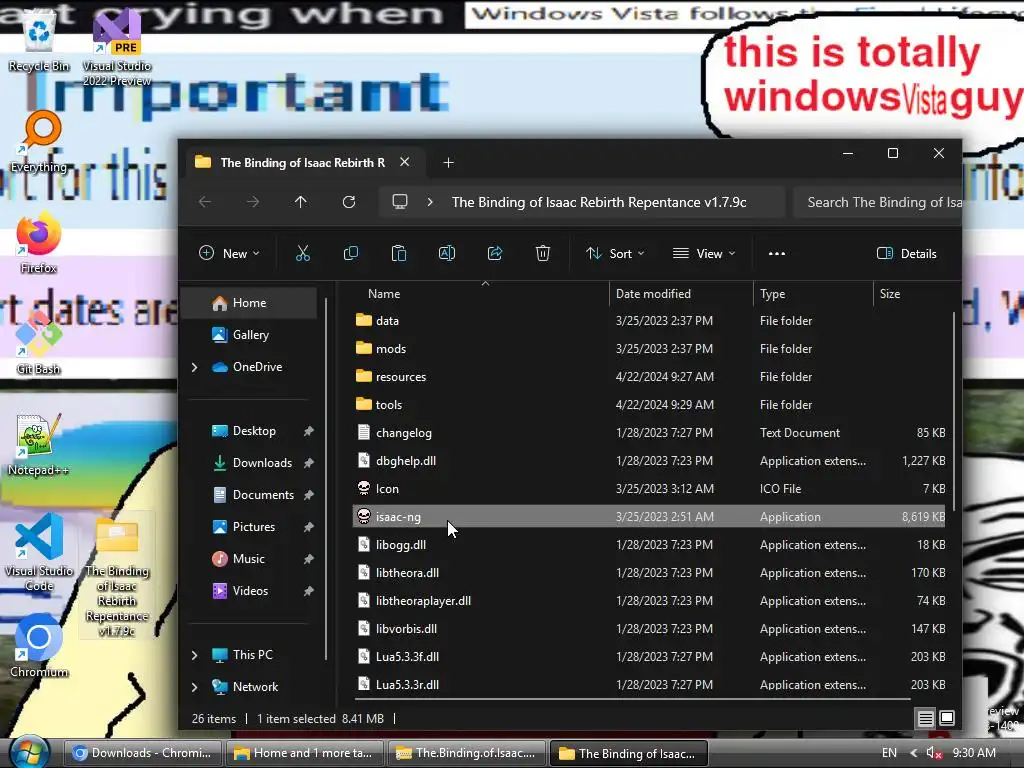Open Documents quick access item
1024x768 pixels.
tap(251, 495)
